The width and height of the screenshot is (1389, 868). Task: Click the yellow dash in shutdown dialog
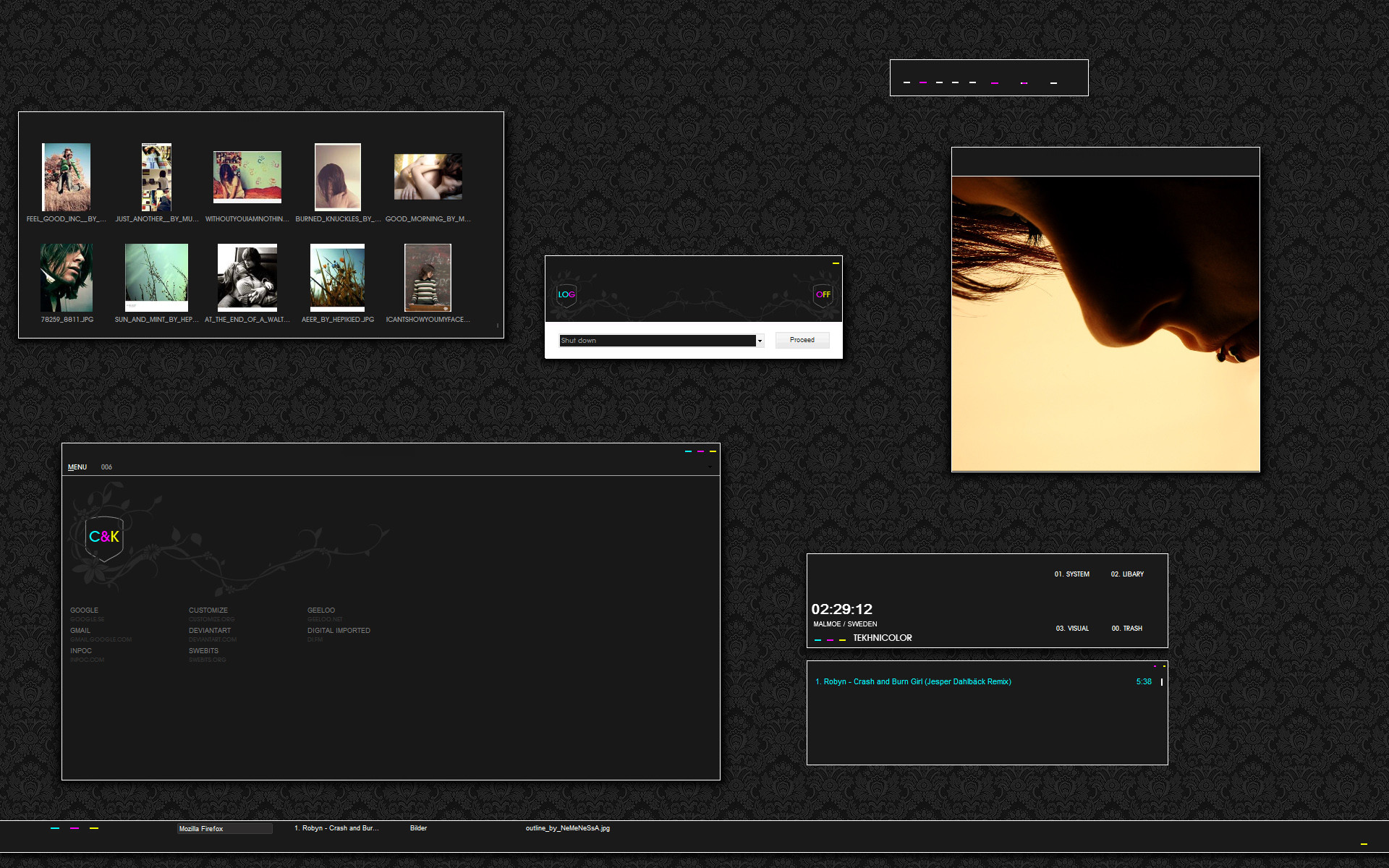(x=836, y=263)
